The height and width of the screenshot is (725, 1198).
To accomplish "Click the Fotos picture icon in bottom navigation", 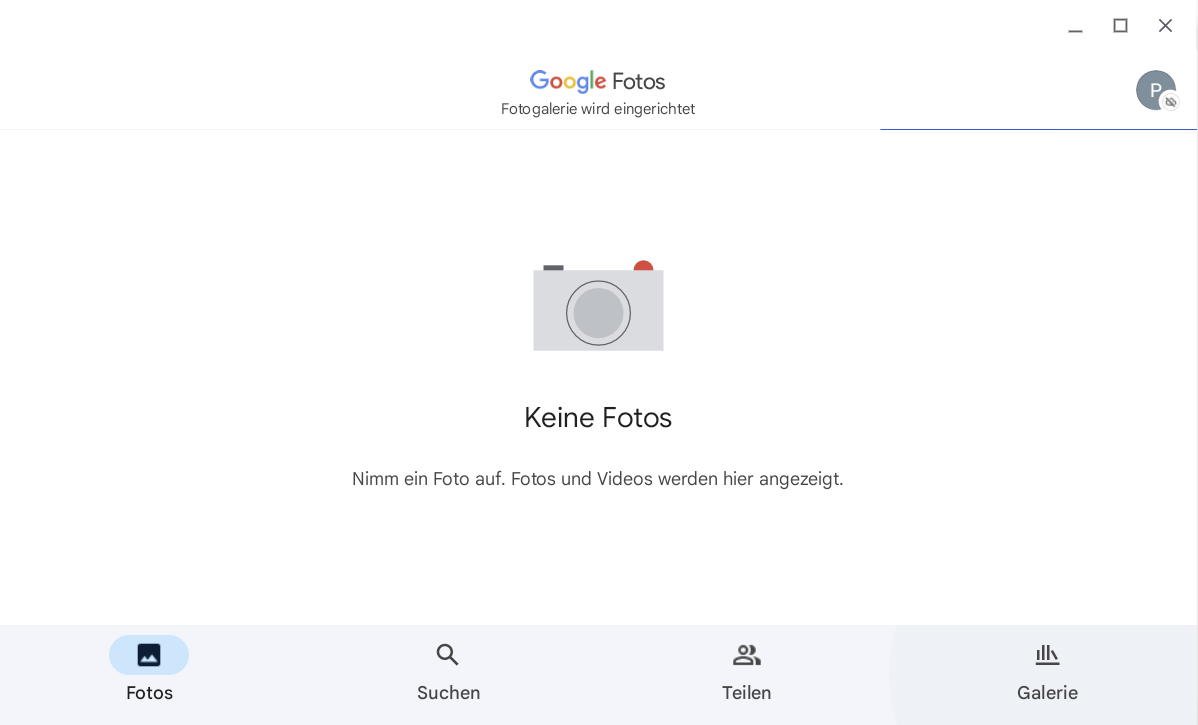I will (149, 655).
